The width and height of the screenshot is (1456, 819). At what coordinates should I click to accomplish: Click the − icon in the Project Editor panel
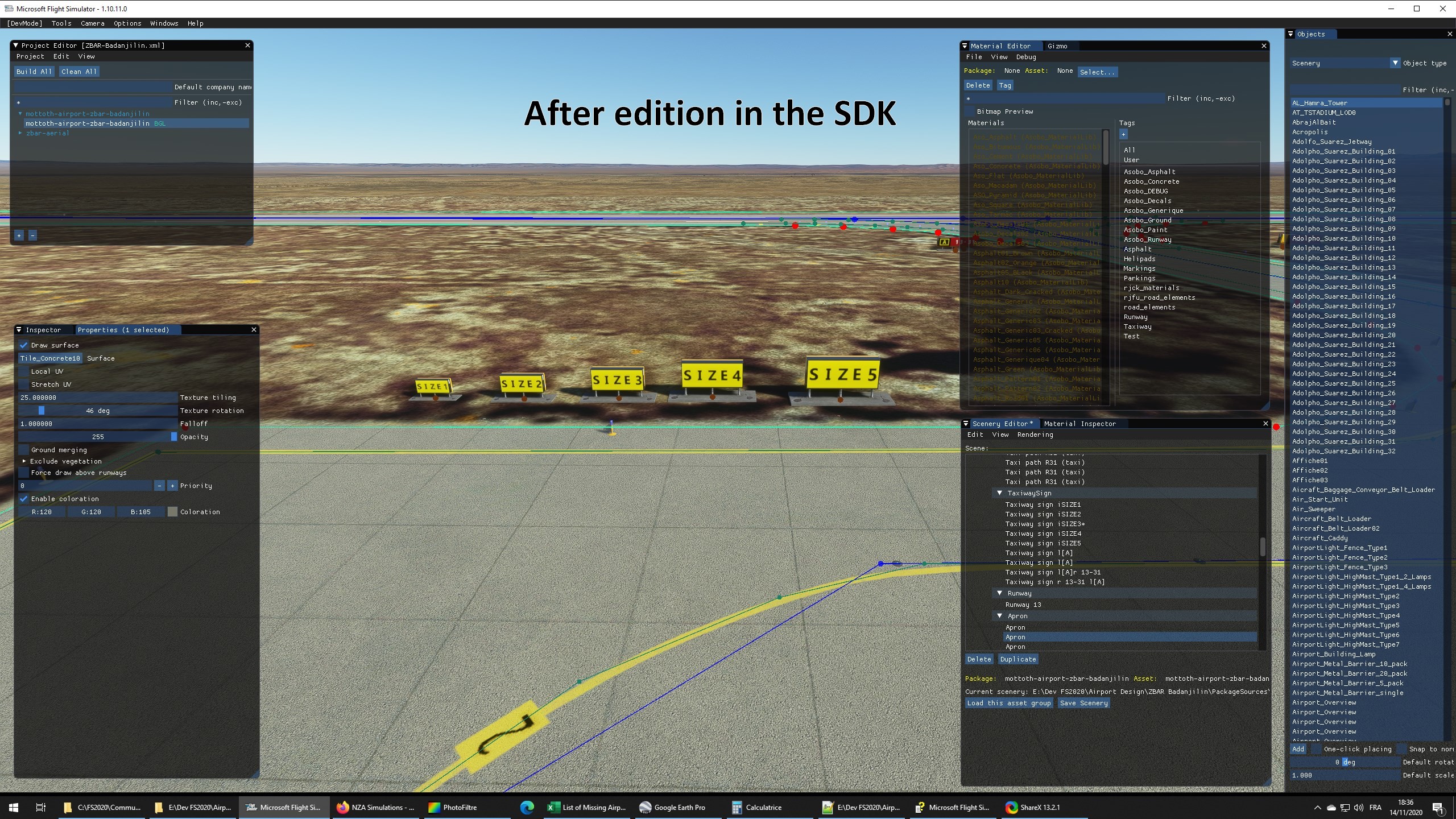tap(32, 235)
